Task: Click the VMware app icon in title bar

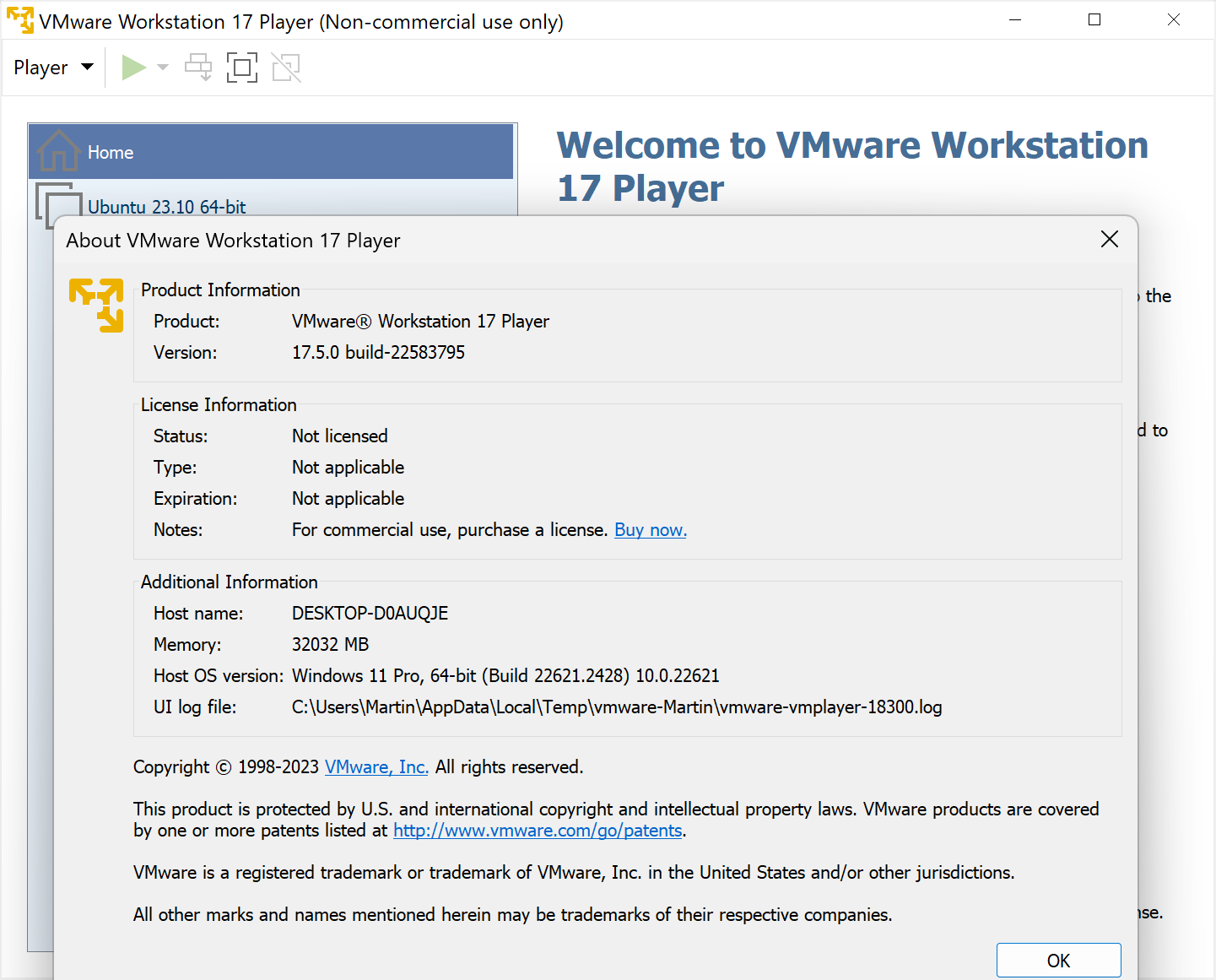Action: 20,20
